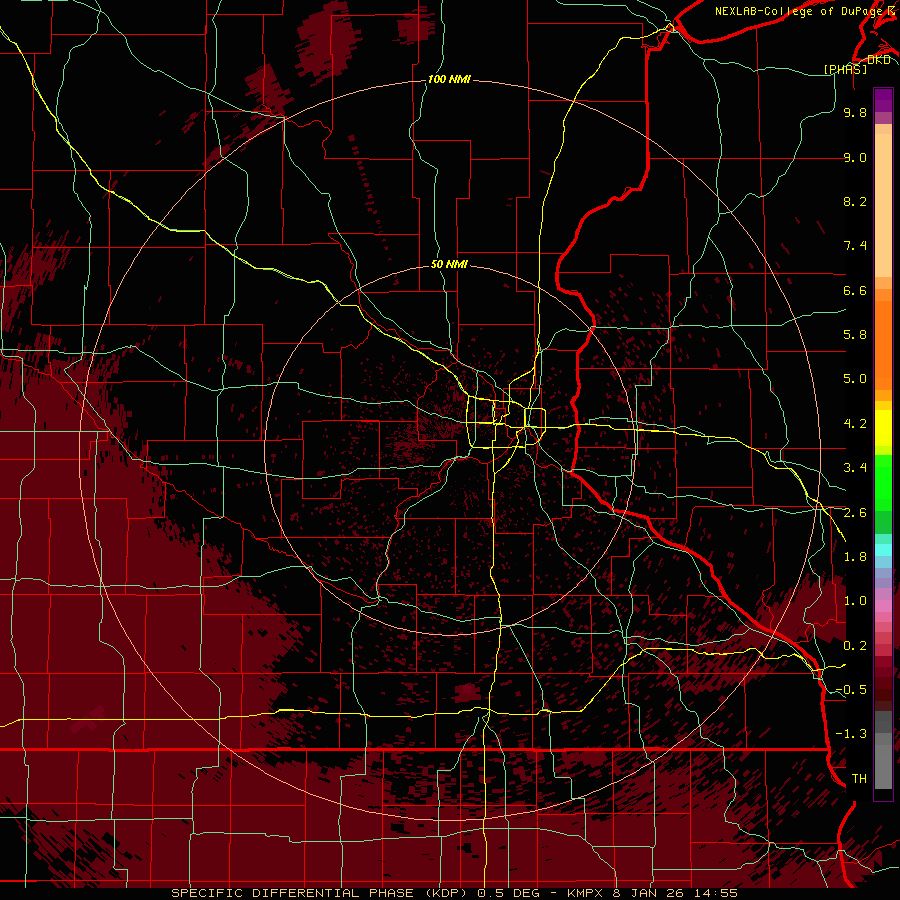
Task: Click the 8.2 value on the color scale
Action: coord(855,201)
